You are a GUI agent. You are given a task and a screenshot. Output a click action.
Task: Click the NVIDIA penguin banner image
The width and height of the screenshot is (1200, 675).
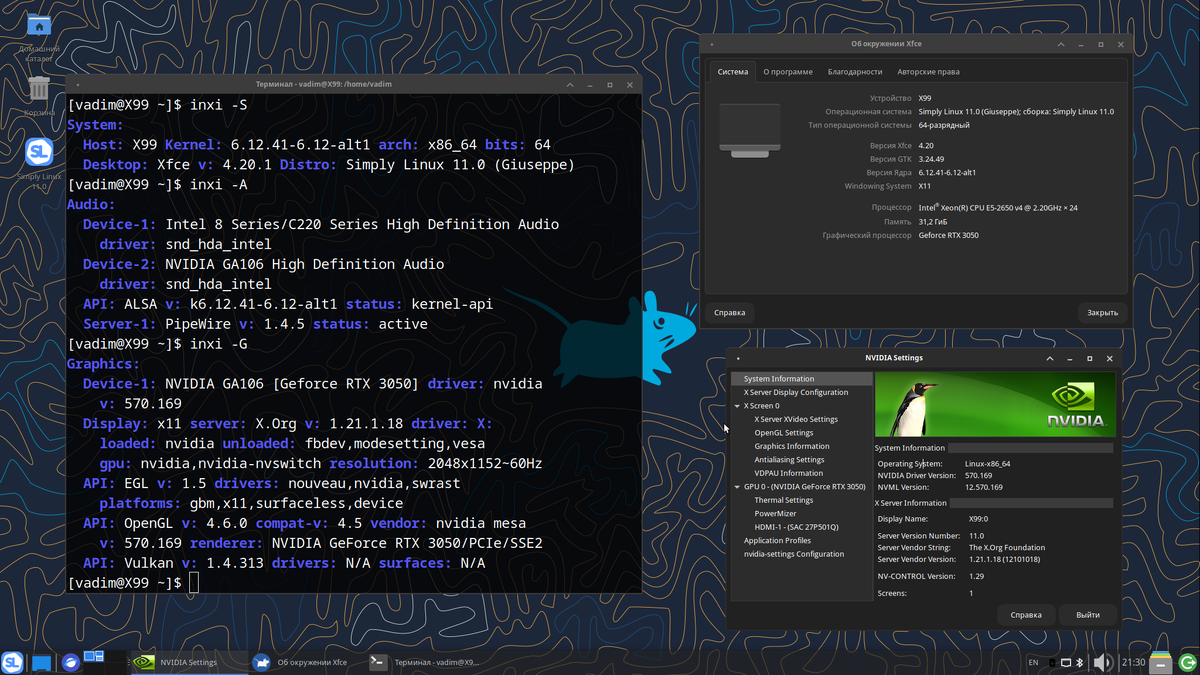994,404
